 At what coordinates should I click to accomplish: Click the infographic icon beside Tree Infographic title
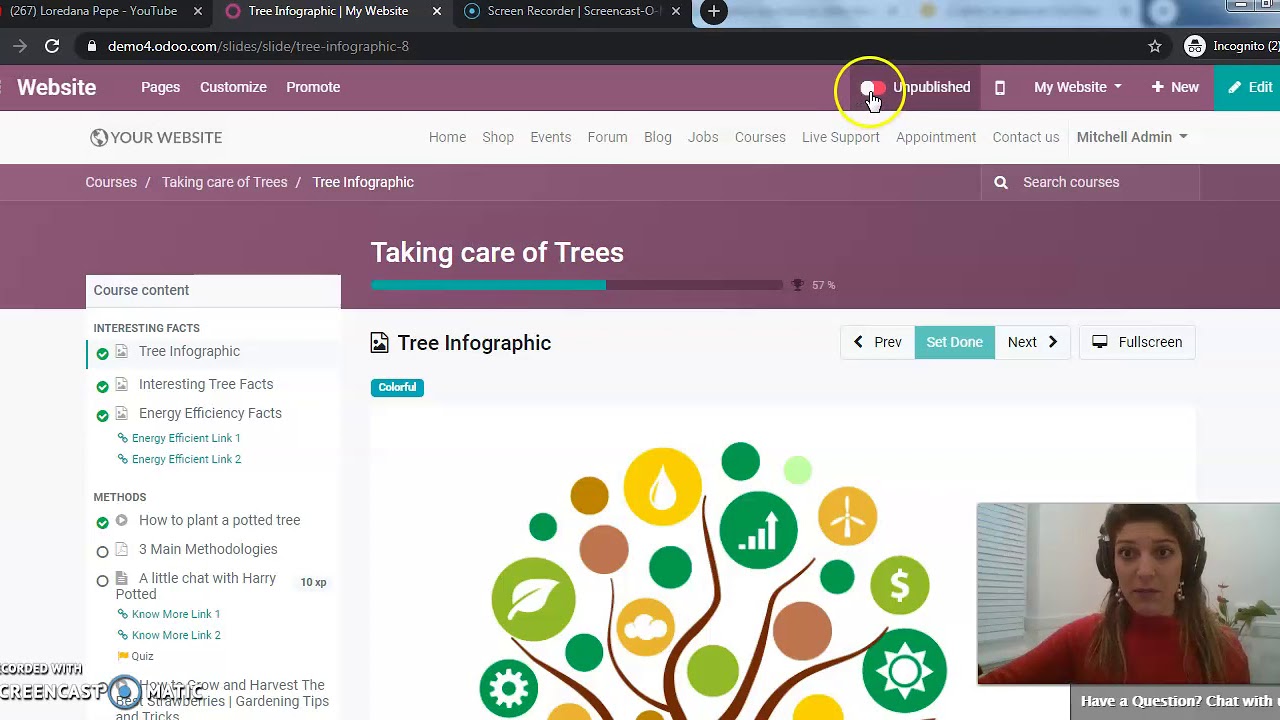click(x=379, y=343)
